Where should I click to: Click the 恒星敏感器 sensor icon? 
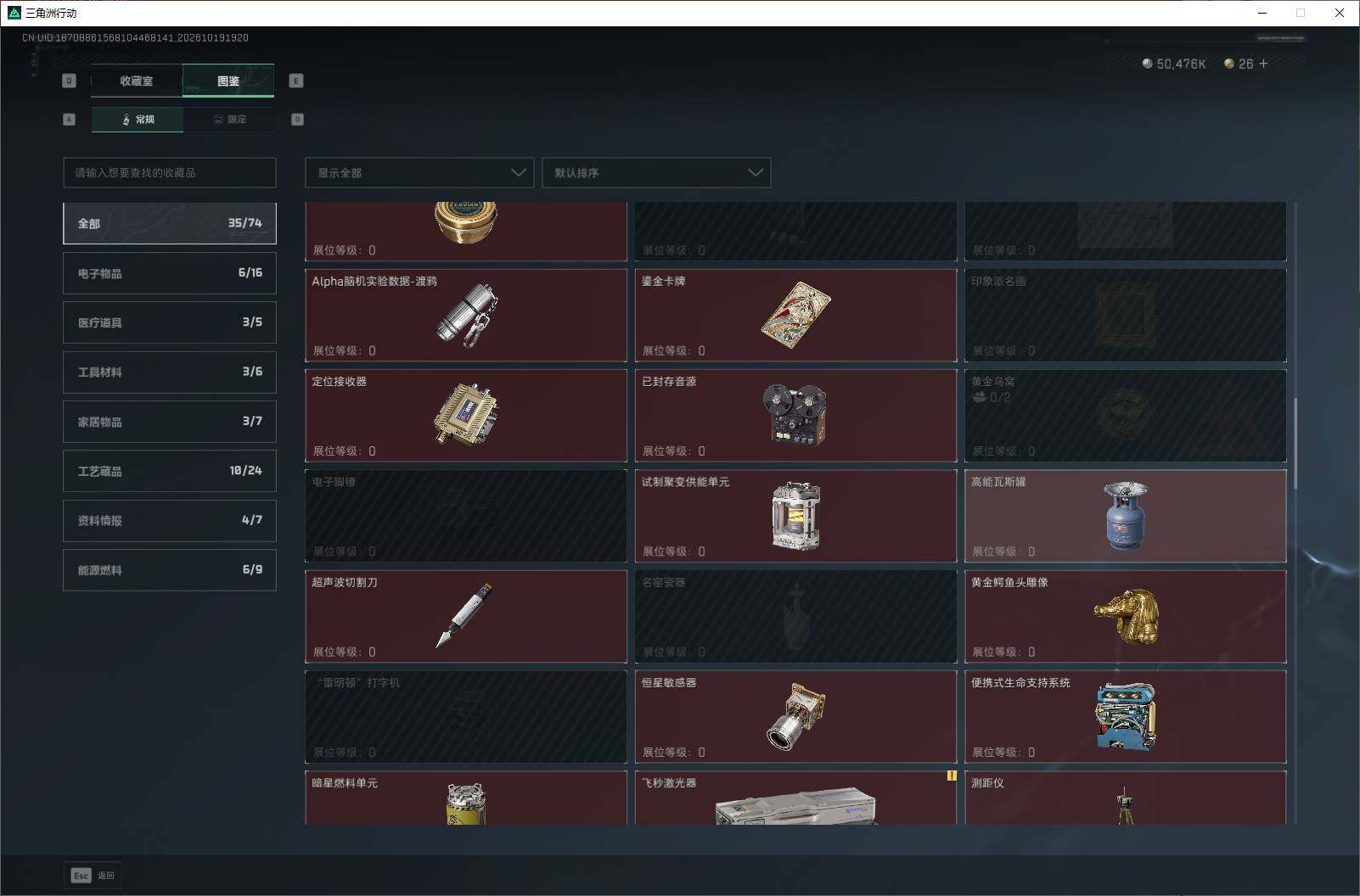796,716
